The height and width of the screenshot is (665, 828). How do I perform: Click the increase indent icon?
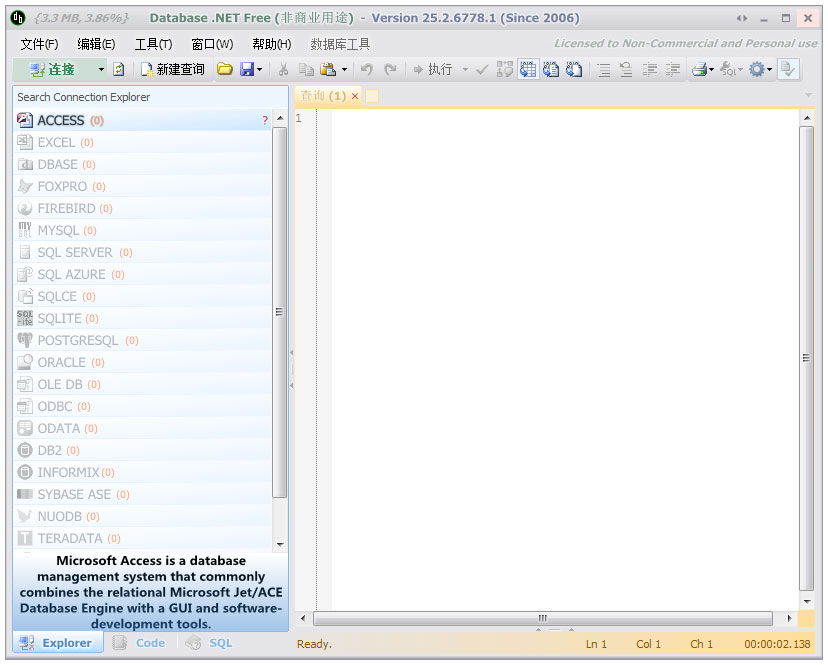(650, 69)
